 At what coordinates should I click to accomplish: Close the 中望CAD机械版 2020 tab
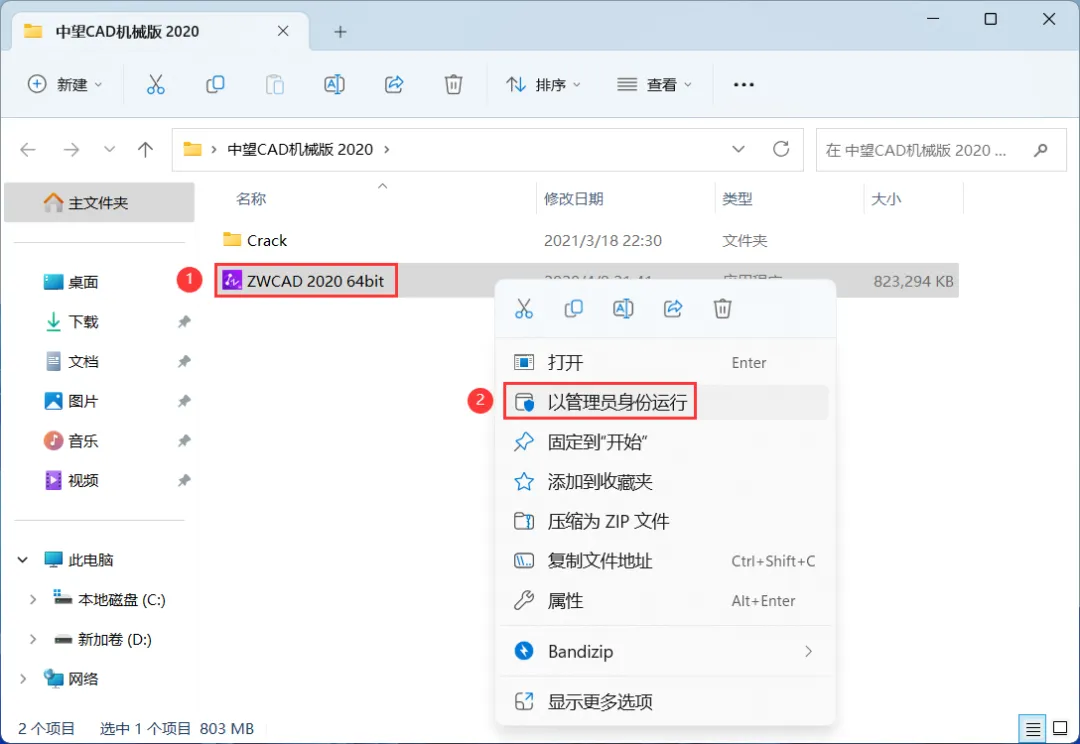click(283, 31)
